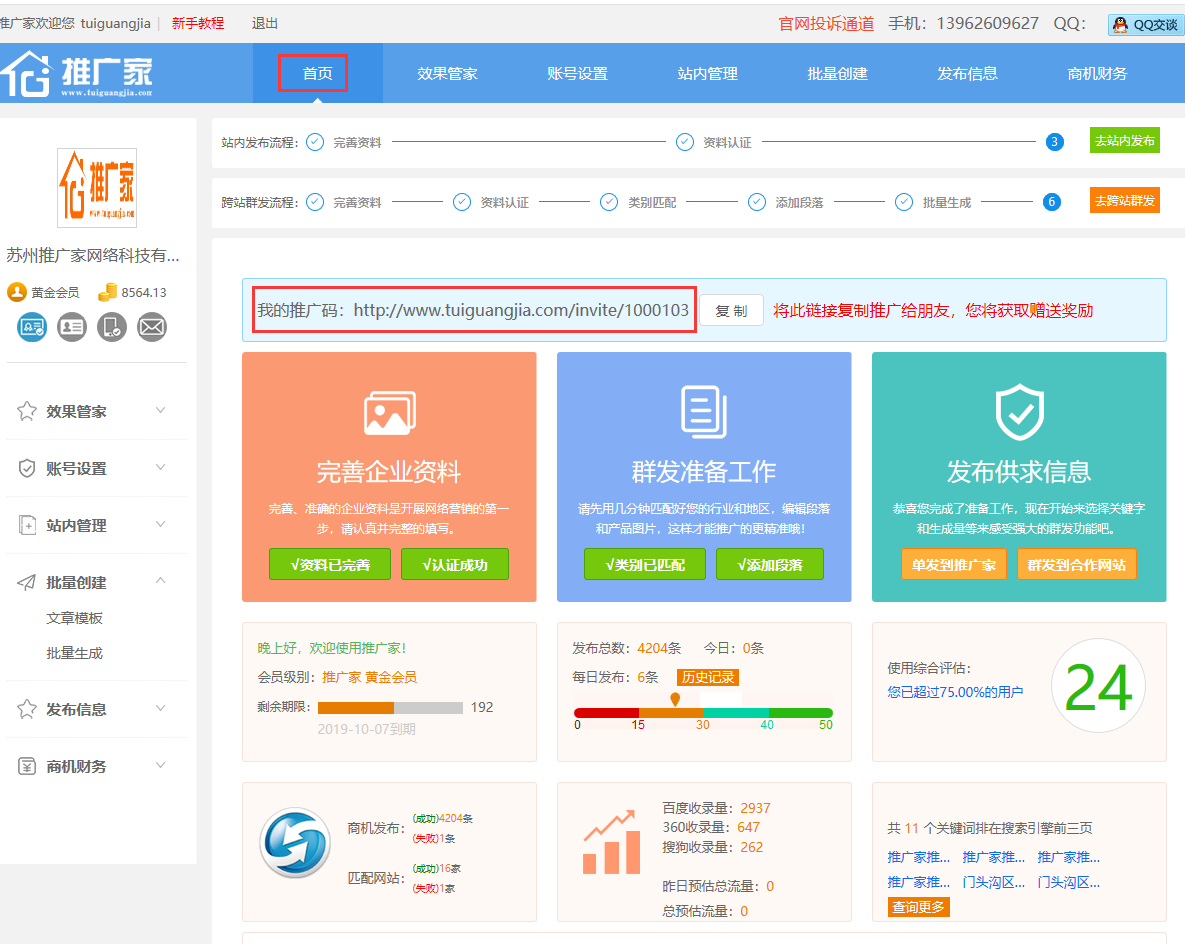Click the blue sync arrows globe icon
Viewport: 1185px width, 944px height.
[295, 843]
